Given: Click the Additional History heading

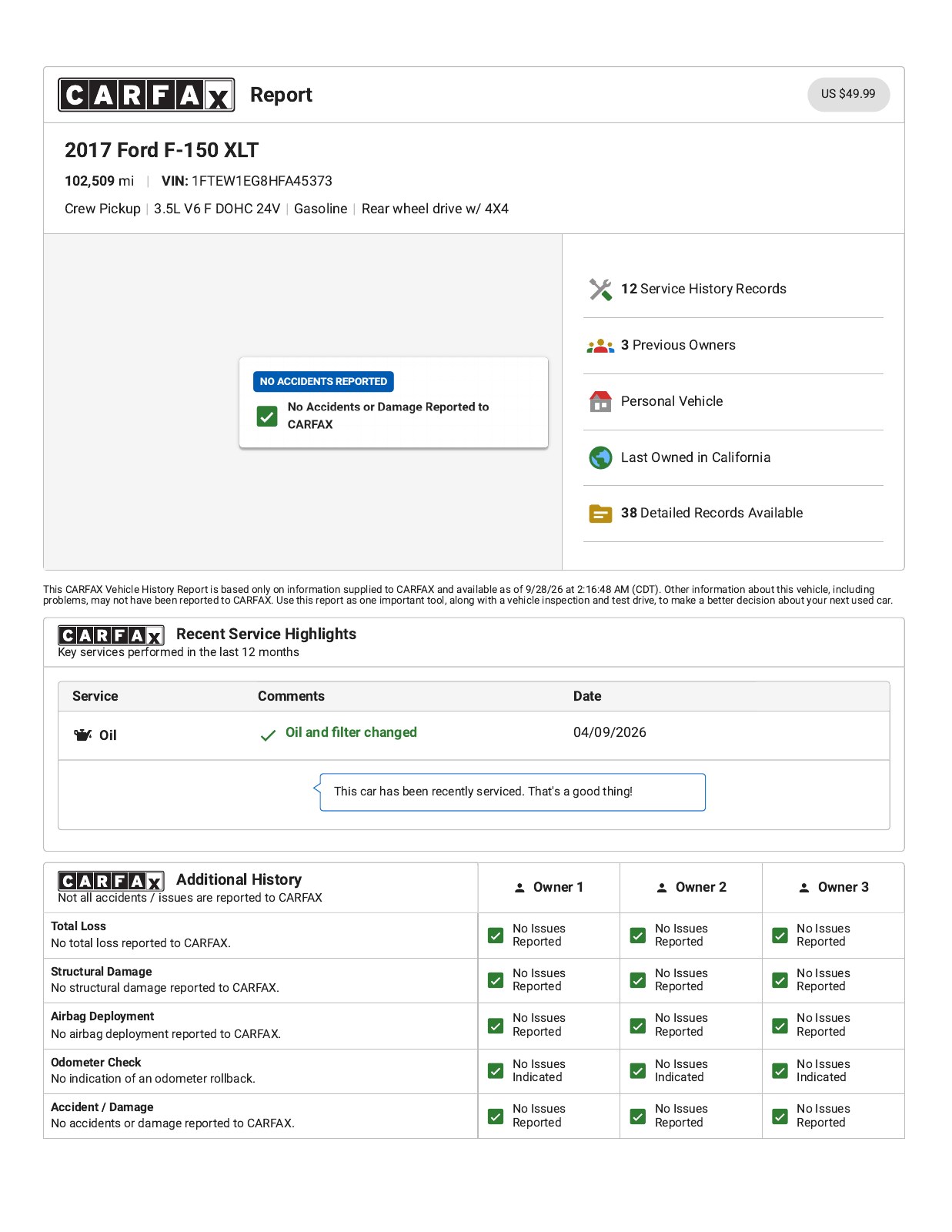Looking at the screenshot, I should [x=239, y=880].
